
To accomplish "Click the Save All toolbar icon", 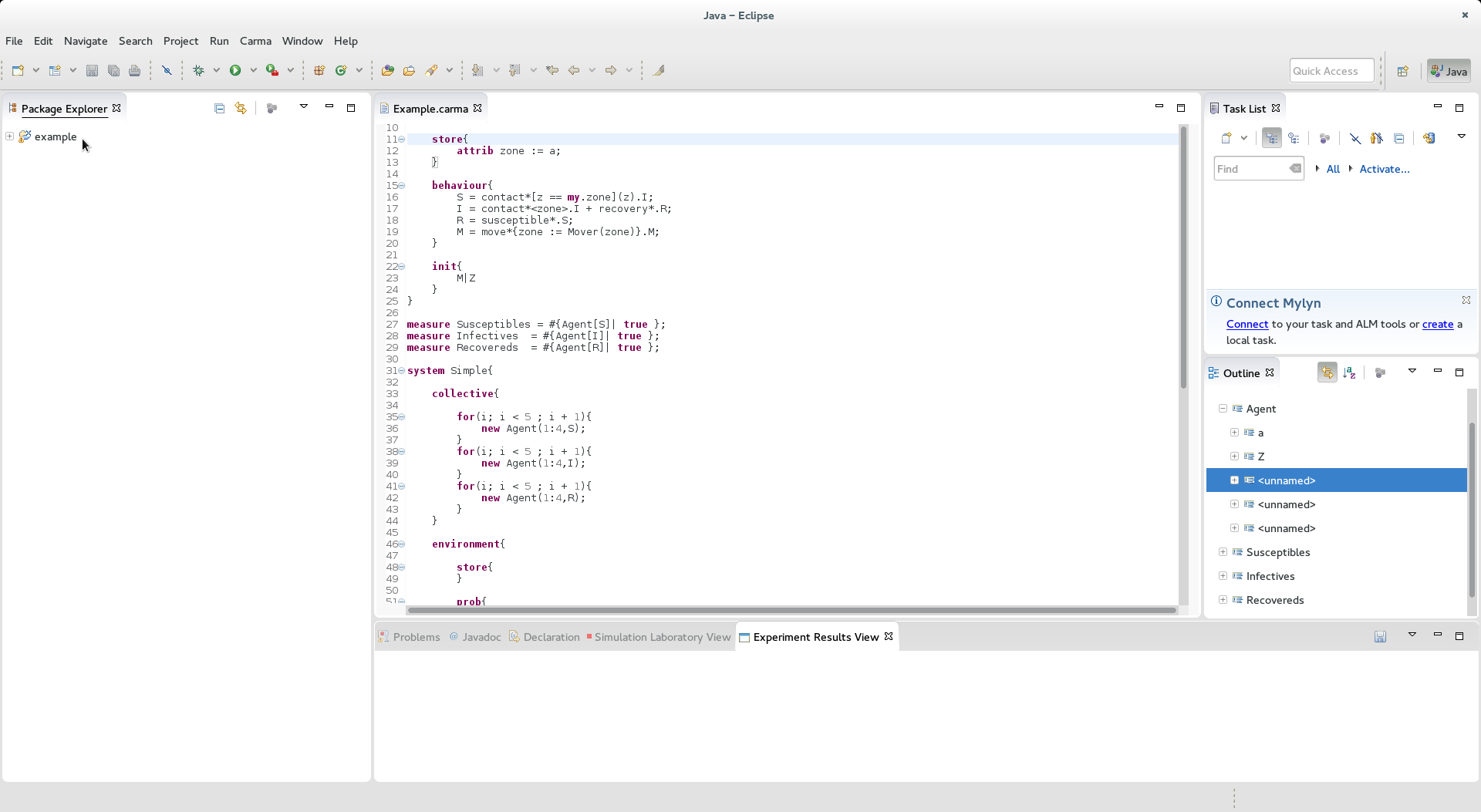I will click(x=113, y=70).
